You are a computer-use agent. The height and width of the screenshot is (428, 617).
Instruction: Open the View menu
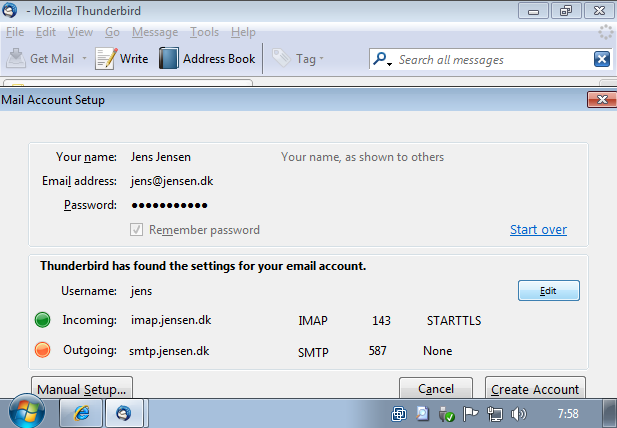coord(80,32)
